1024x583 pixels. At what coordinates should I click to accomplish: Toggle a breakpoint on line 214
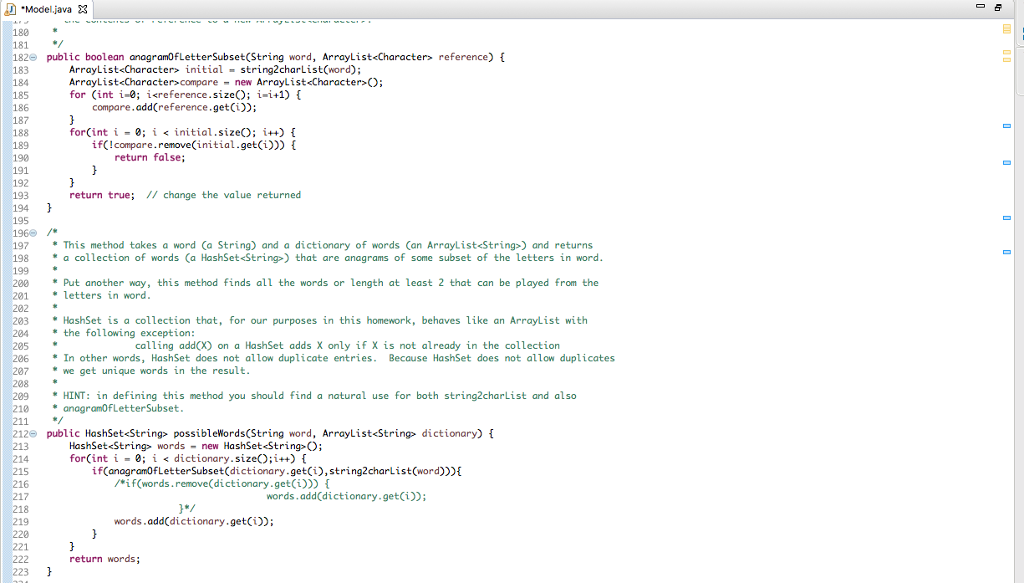click(6, 458)
